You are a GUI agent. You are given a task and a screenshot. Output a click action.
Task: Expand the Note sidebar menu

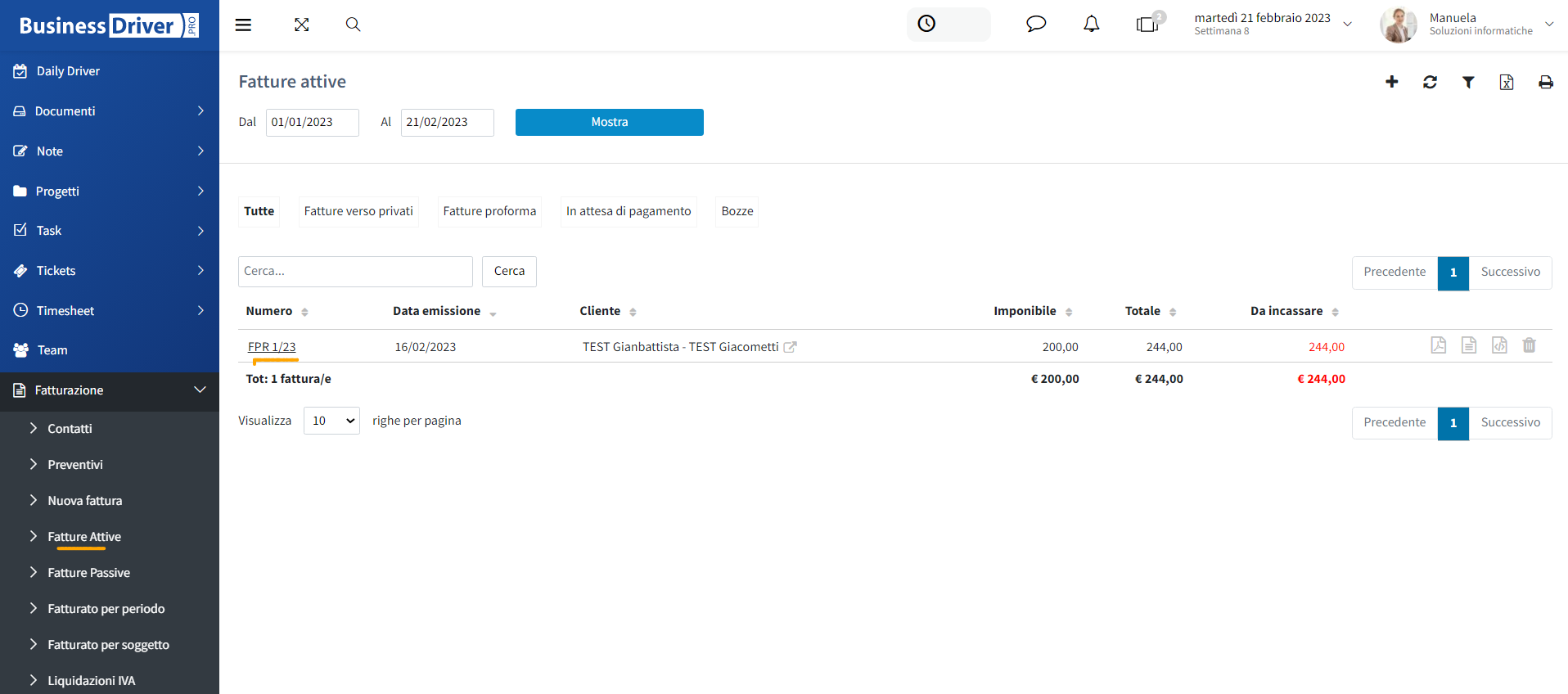(x=110, y=151)
